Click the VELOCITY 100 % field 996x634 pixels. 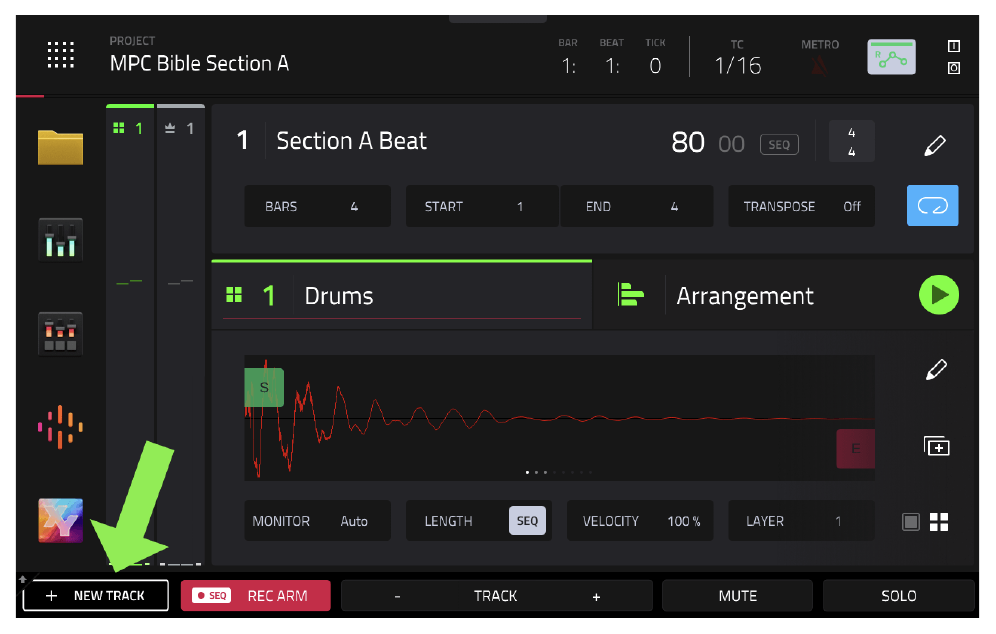coord(640,521)
